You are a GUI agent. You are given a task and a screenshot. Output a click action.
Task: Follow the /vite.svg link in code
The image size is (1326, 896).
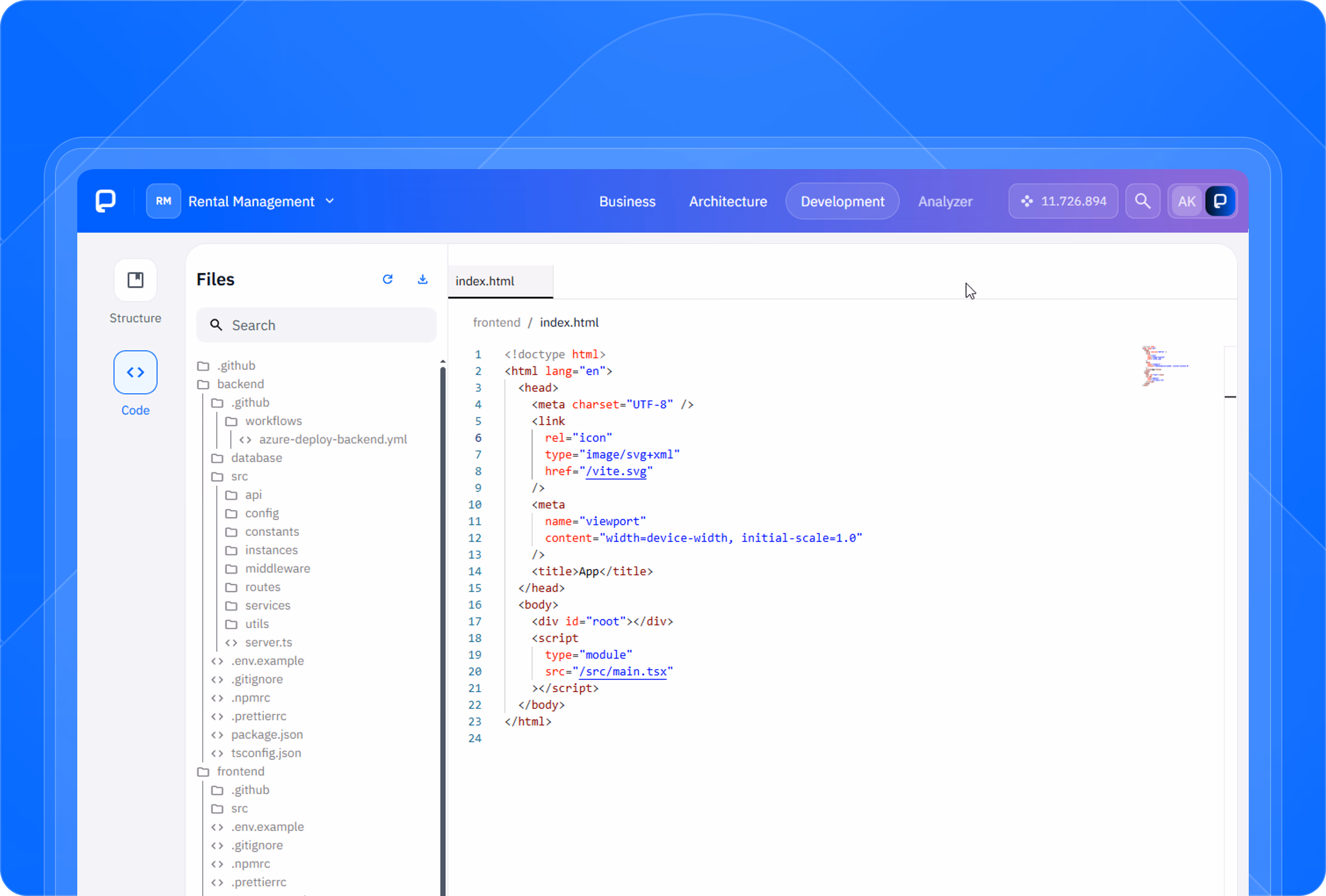pos(615,472)
